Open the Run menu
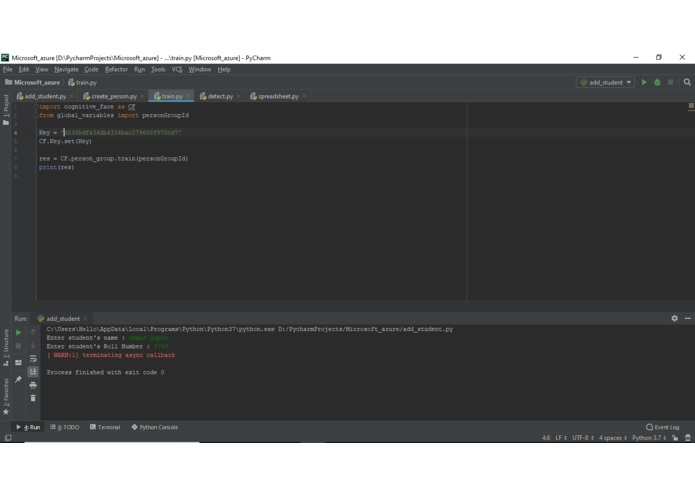The width and height of the screenshot is (695, 494). (140, 70)
